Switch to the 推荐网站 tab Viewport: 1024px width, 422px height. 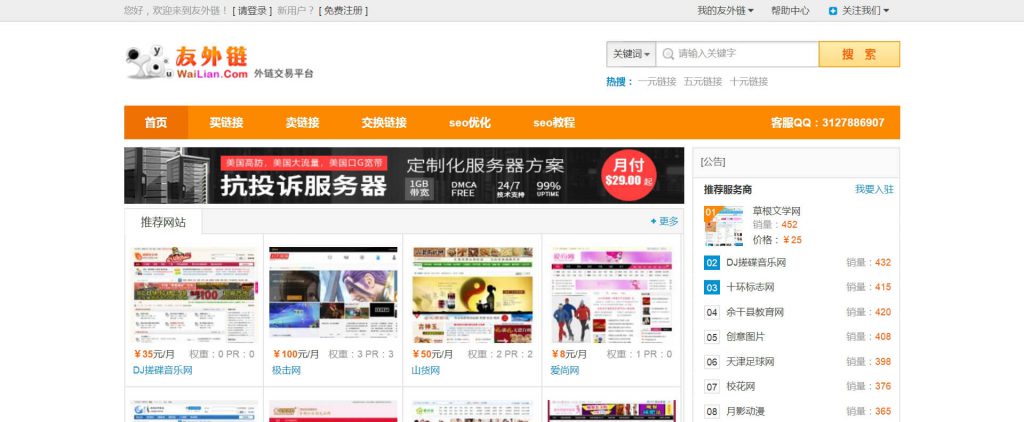coord(163,222)
